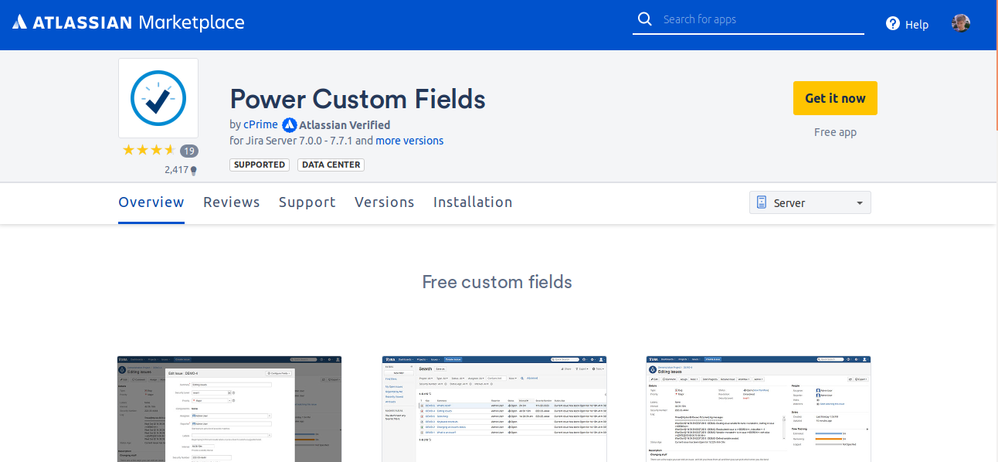Open the Support tab

[x=307, y=202]
